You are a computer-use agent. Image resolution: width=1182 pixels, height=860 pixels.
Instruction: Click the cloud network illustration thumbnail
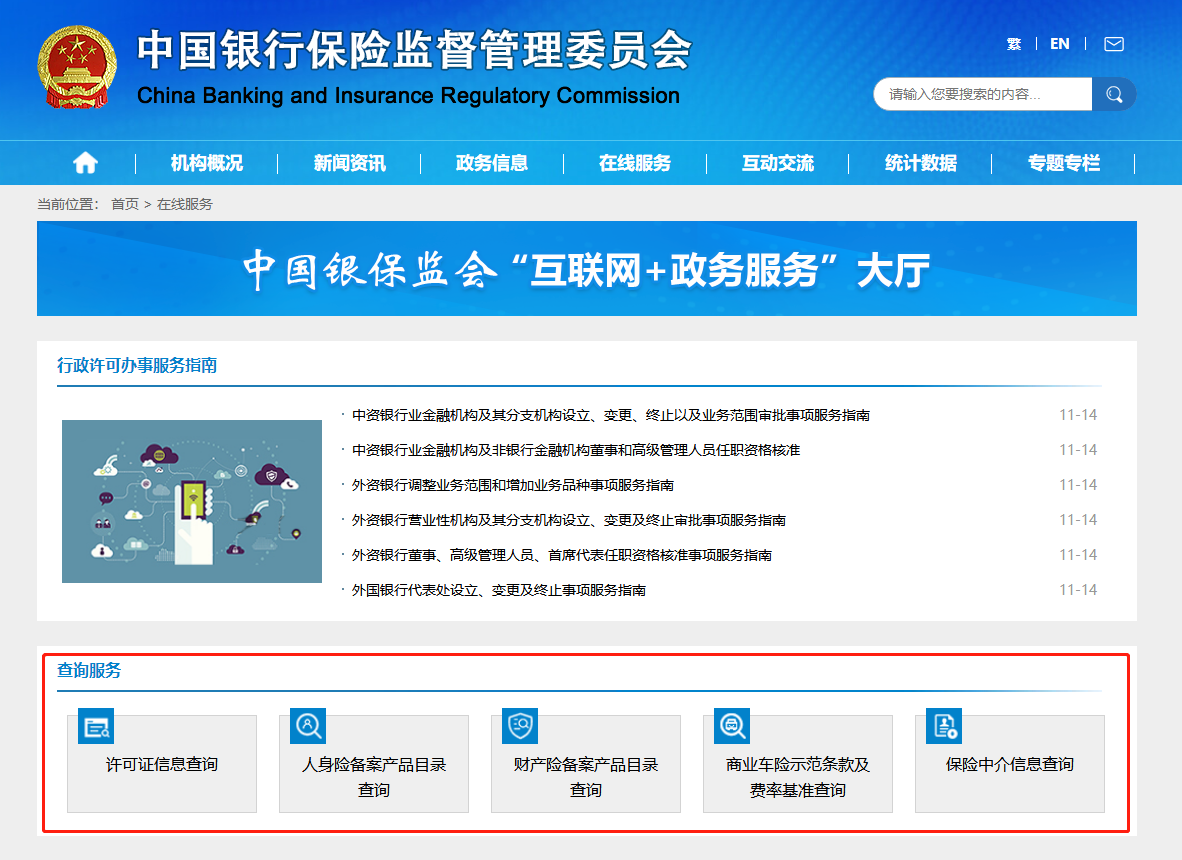point(191,501)
